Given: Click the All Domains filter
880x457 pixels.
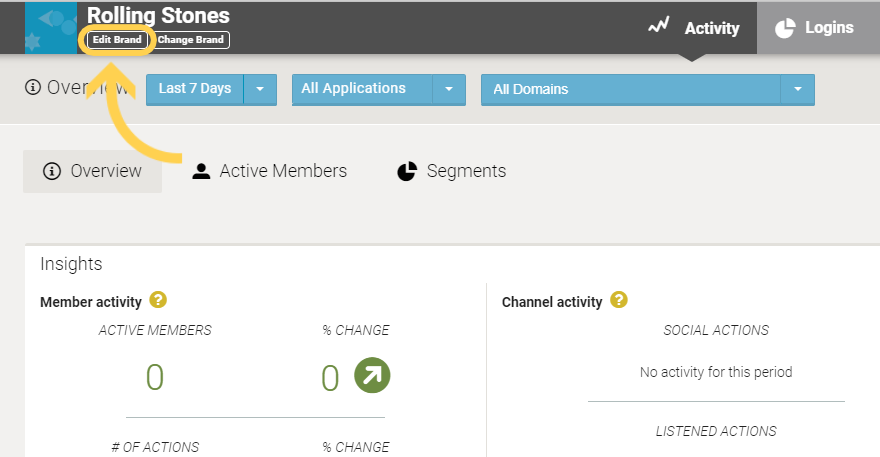Looking at the screenshot, I should click(x=630, y=89).
